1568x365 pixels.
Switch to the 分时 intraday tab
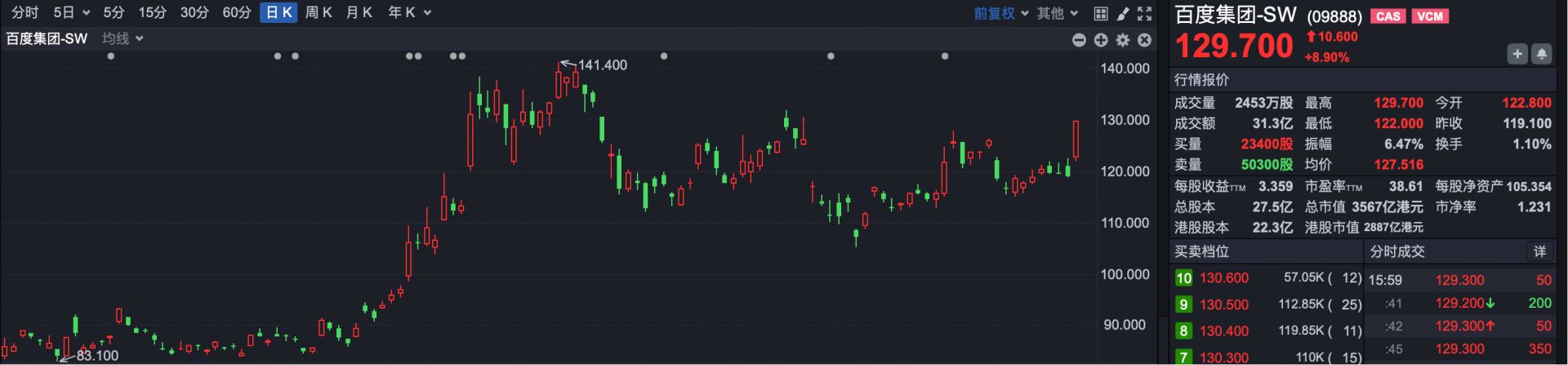[24, 12]
